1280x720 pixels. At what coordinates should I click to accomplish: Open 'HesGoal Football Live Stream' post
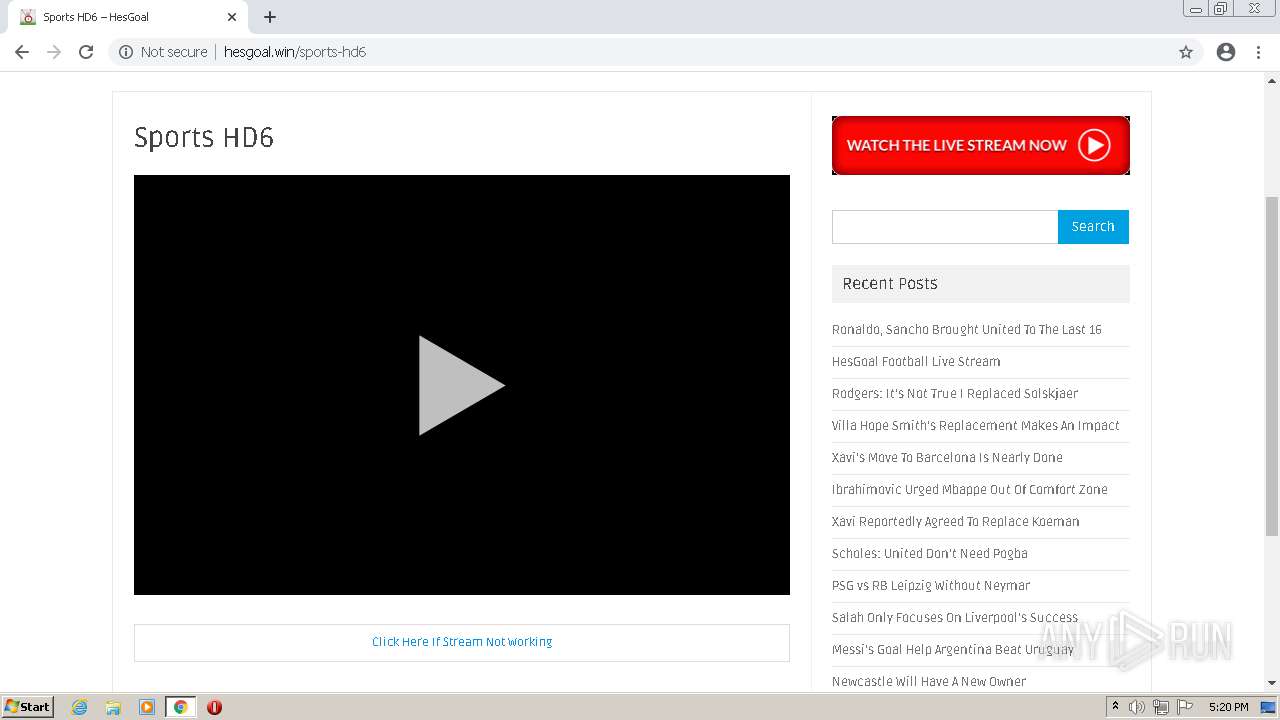[x=916, y=361]
